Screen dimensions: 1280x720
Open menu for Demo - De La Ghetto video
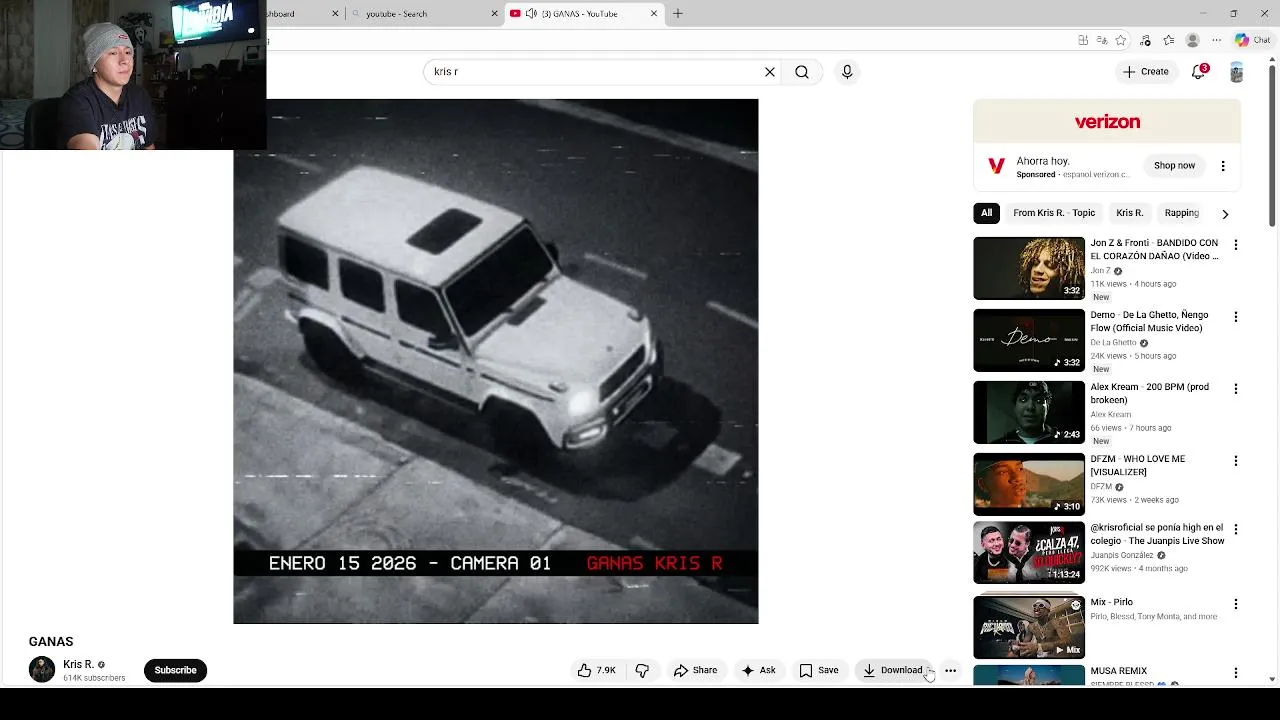point(1236,317)
